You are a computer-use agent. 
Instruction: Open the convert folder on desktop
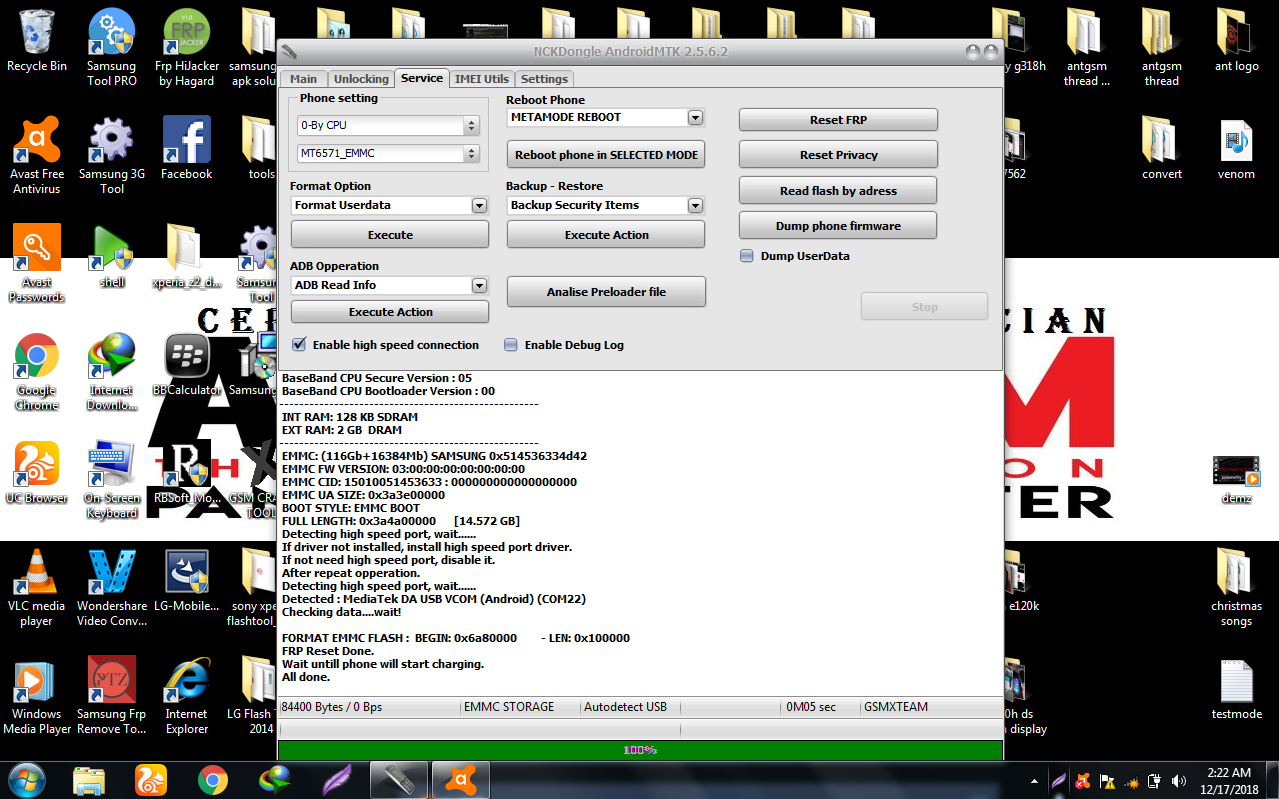[x=1161, y=148]
